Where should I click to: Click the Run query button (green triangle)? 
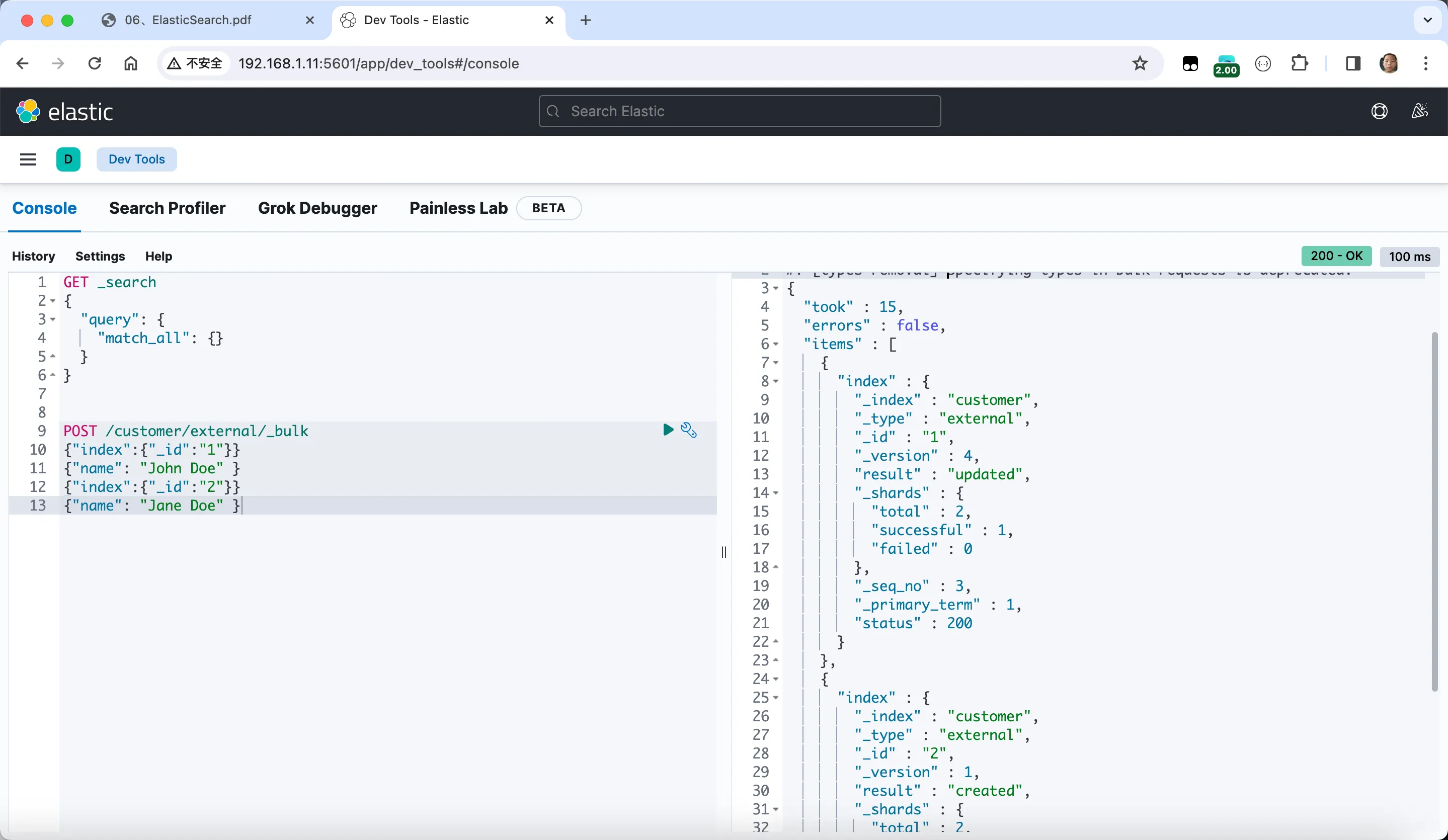click(667, 430)
